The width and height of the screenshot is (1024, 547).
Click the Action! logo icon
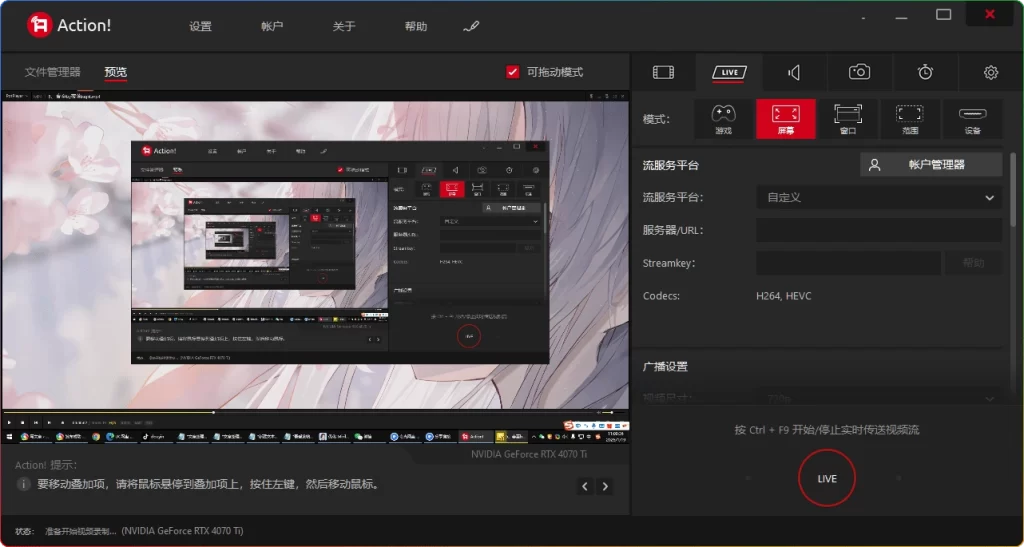(40, 25)
